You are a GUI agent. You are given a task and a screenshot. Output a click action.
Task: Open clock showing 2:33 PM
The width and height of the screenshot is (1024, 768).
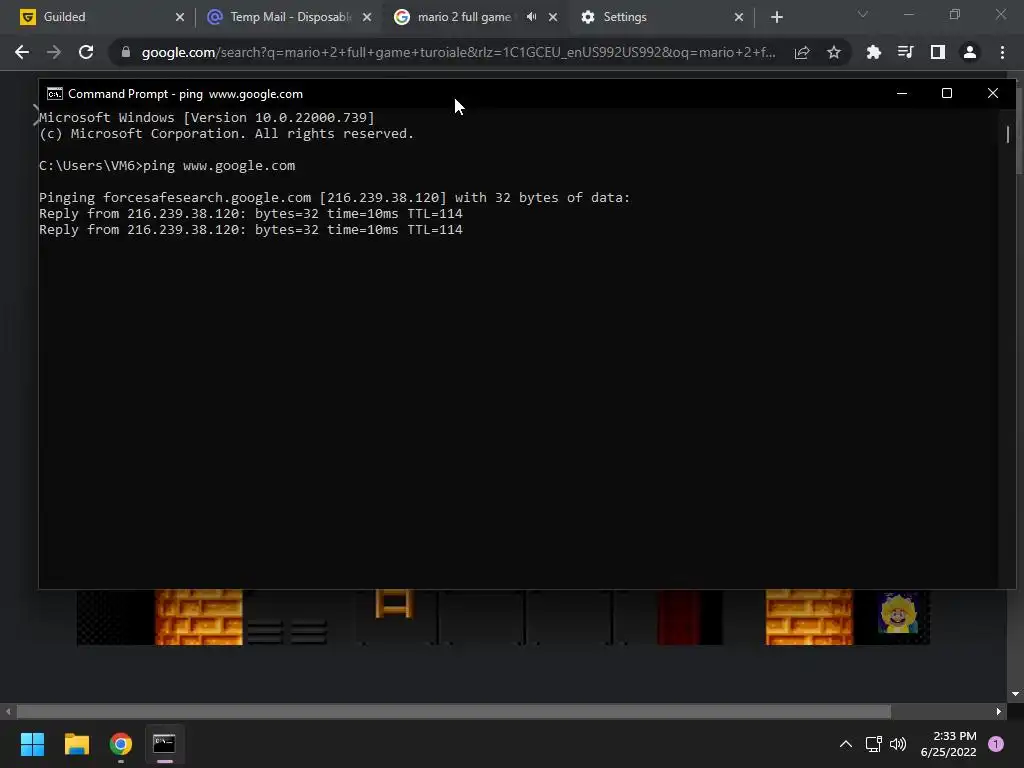[x=948, y=744]
